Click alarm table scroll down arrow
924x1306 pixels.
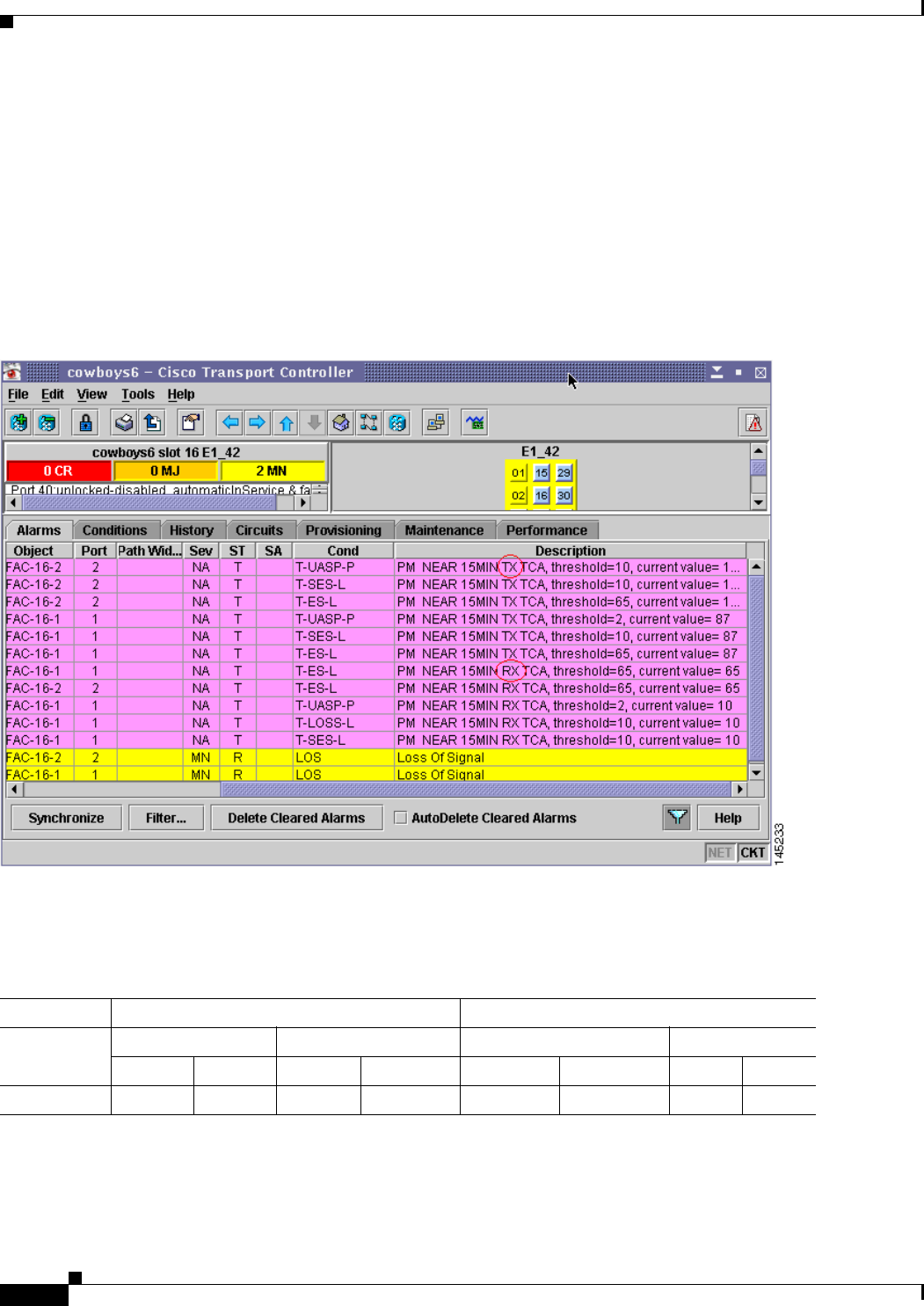tap(756, 772)
